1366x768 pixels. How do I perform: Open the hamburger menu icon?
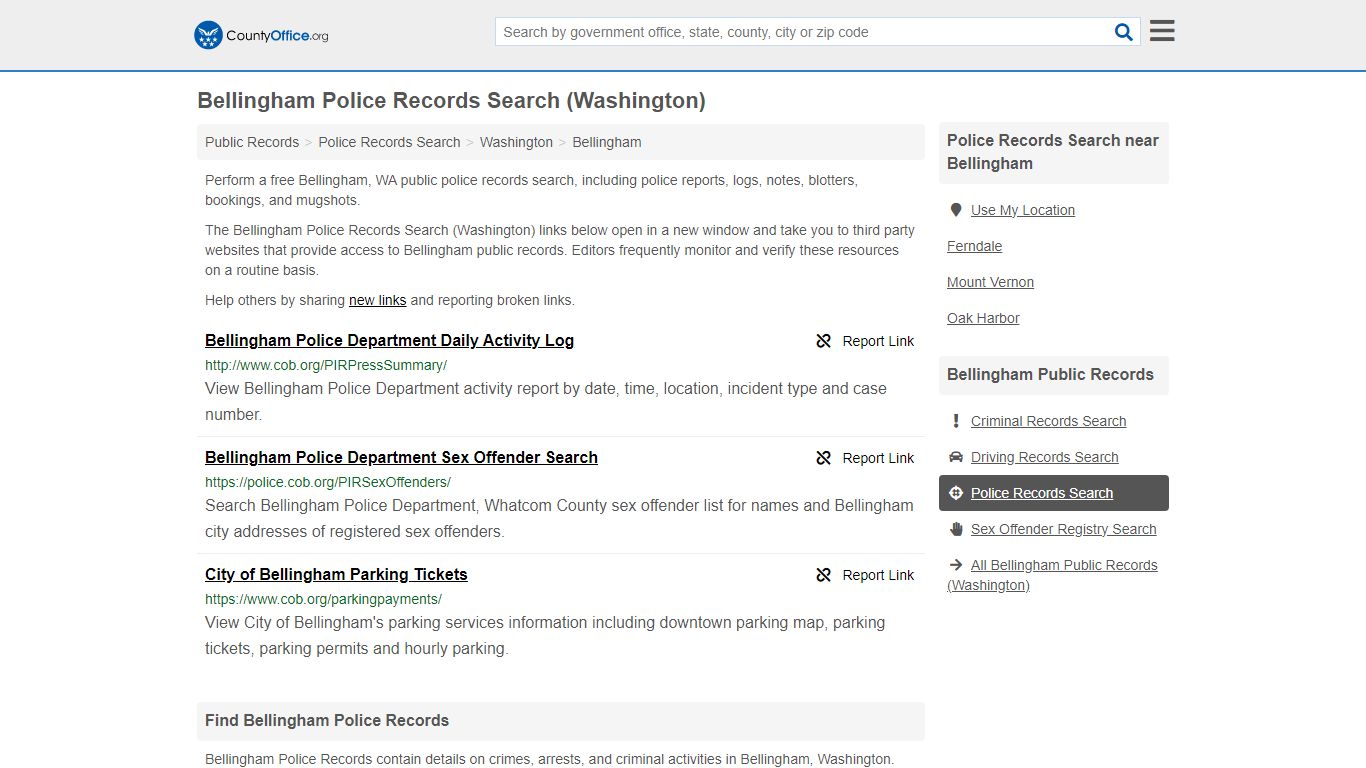[x=1162, y=31]
